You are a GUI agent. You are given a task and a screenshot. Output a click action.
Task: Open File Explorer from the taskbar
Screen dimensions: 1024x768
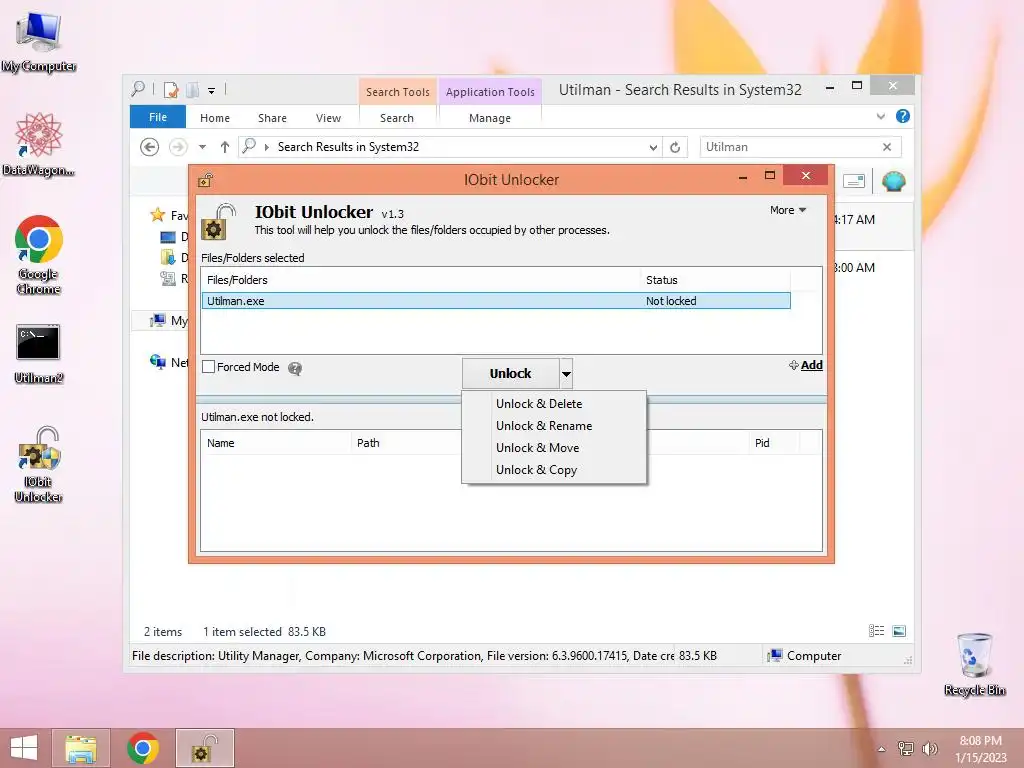(80, 748)
